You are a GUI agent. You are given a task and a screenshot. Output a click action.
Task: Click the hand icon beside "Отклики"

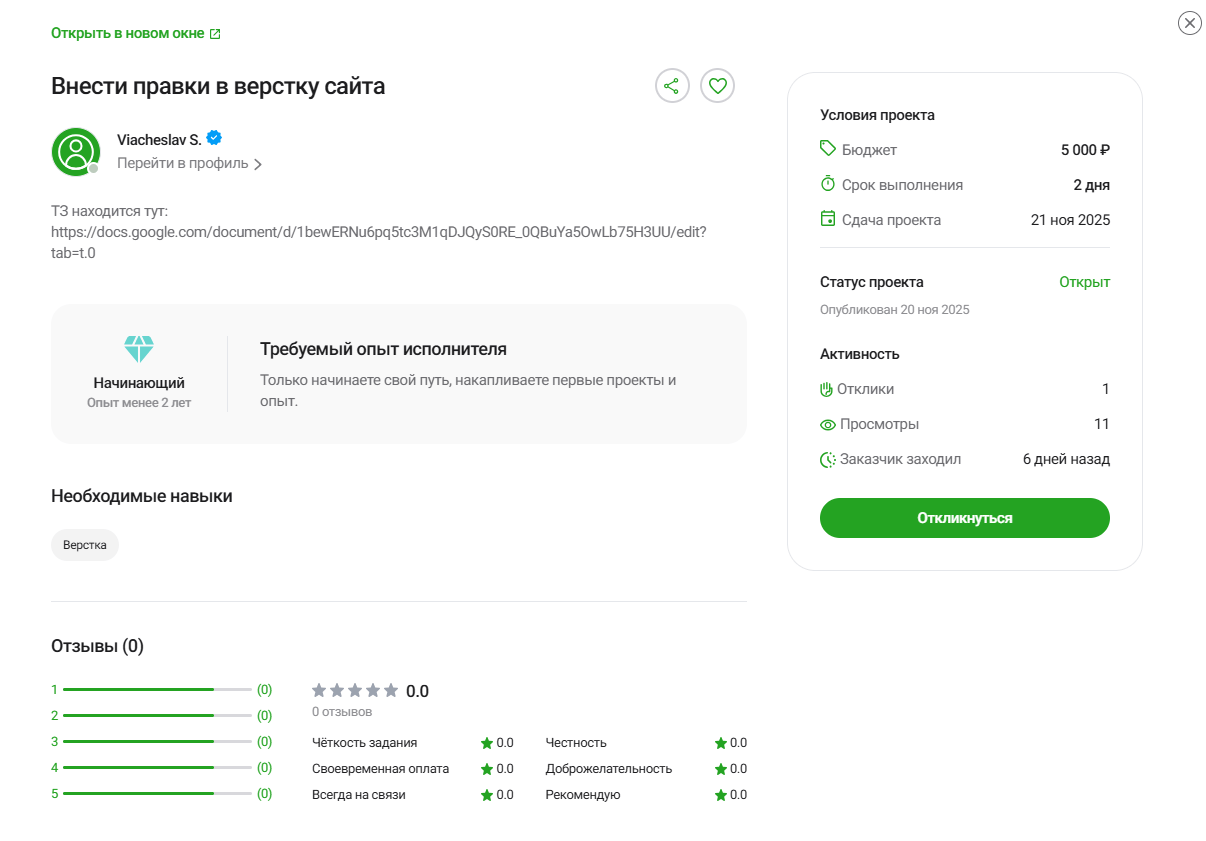point(826,389)
